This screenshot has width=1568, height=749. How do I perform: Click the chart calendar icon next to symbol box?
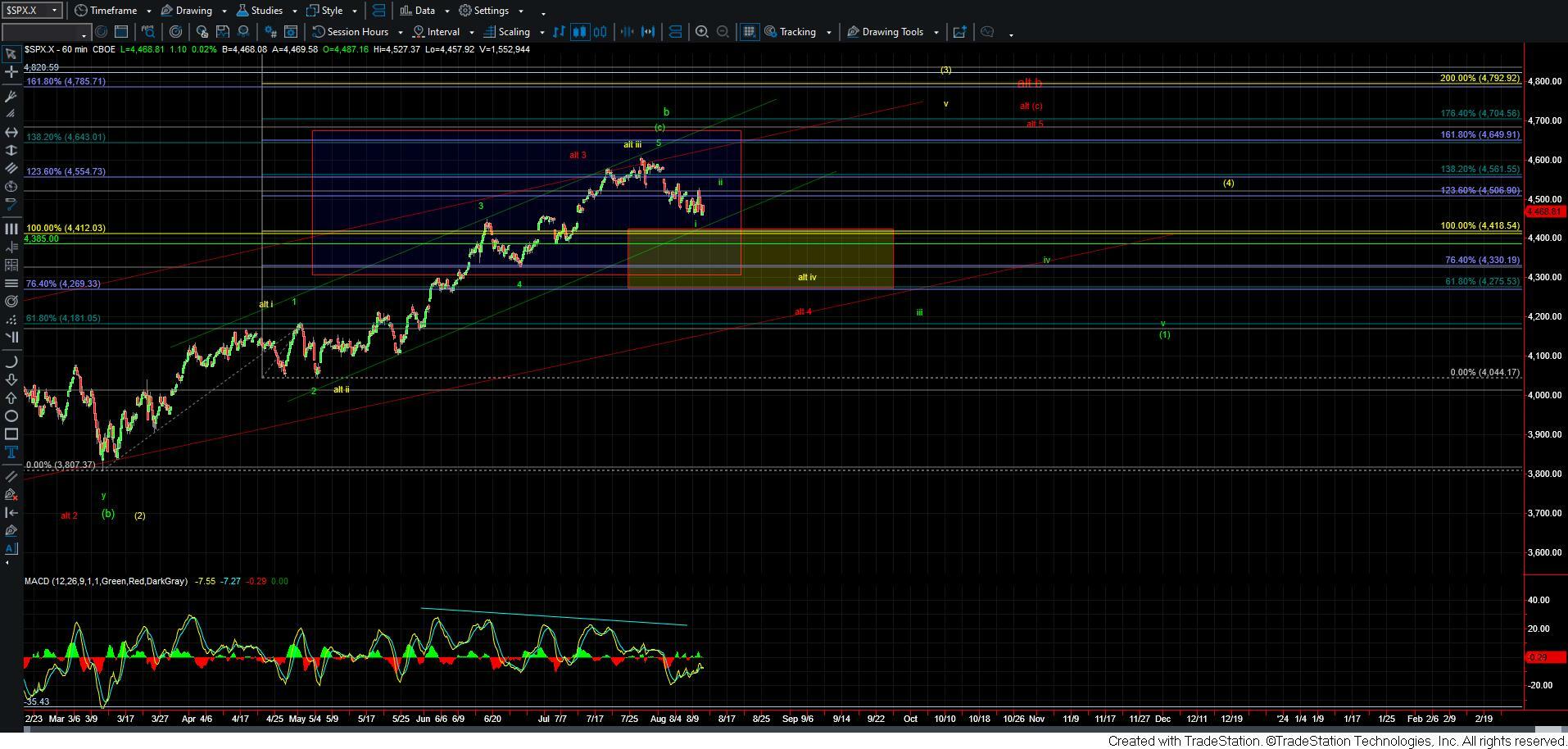coord(120,32)
